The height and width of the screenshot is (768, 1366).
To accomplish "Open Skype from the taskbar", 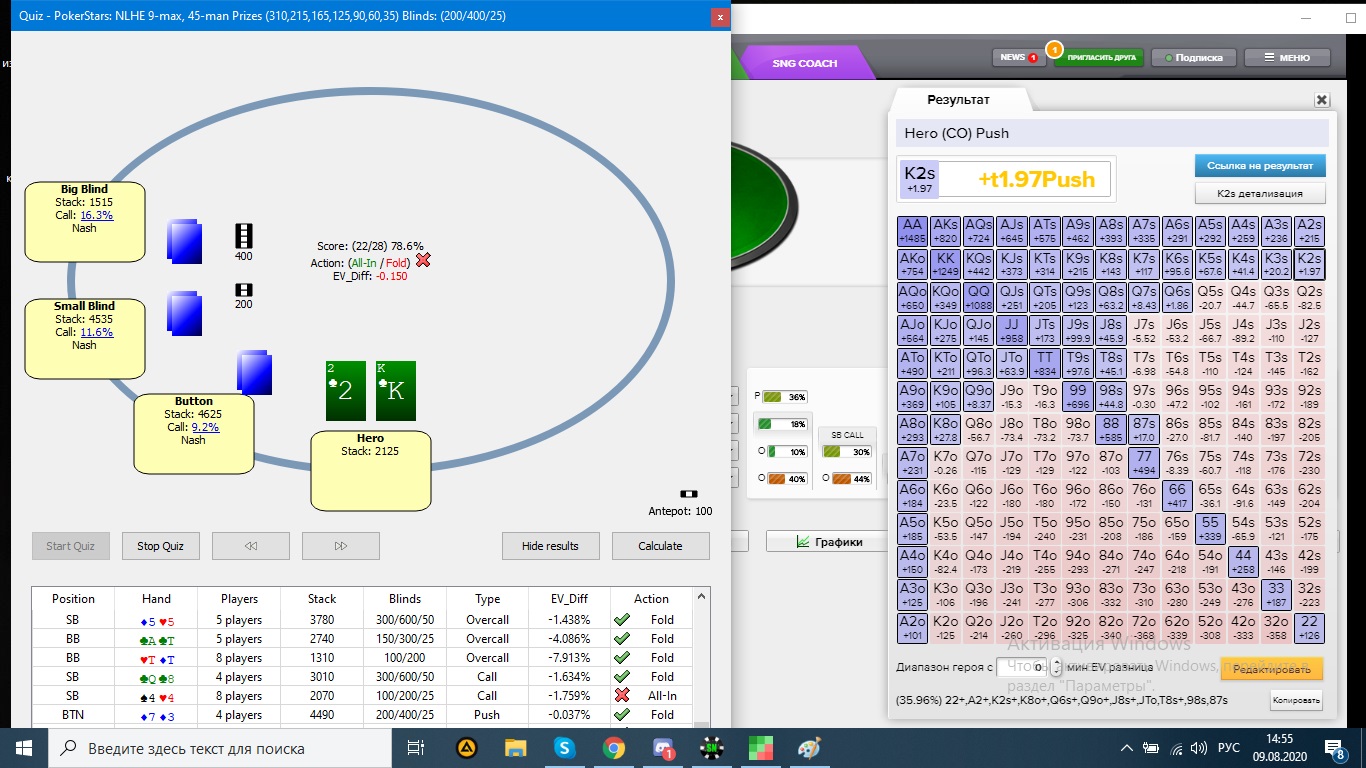I will pyautogui.click(x=565, y=748).
